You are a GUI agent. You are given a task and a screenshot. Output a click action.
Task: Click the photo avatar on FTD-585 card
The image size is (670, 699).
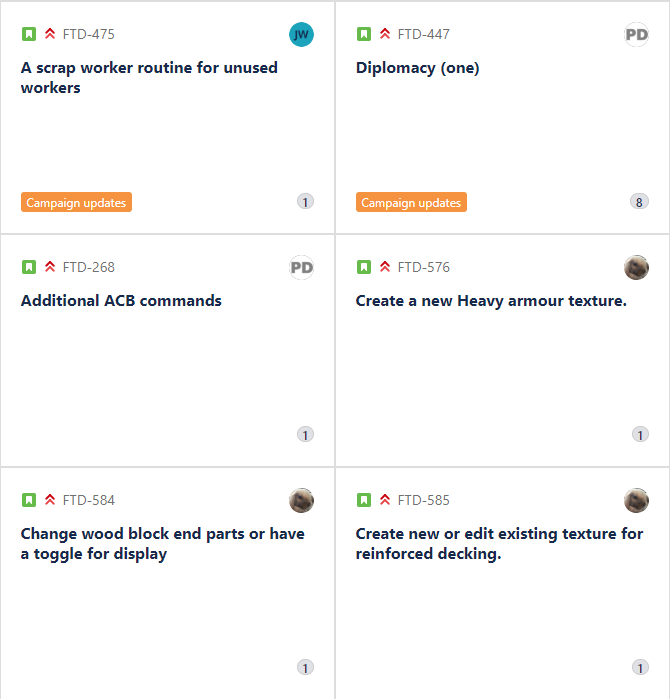[x=636, y=500]
